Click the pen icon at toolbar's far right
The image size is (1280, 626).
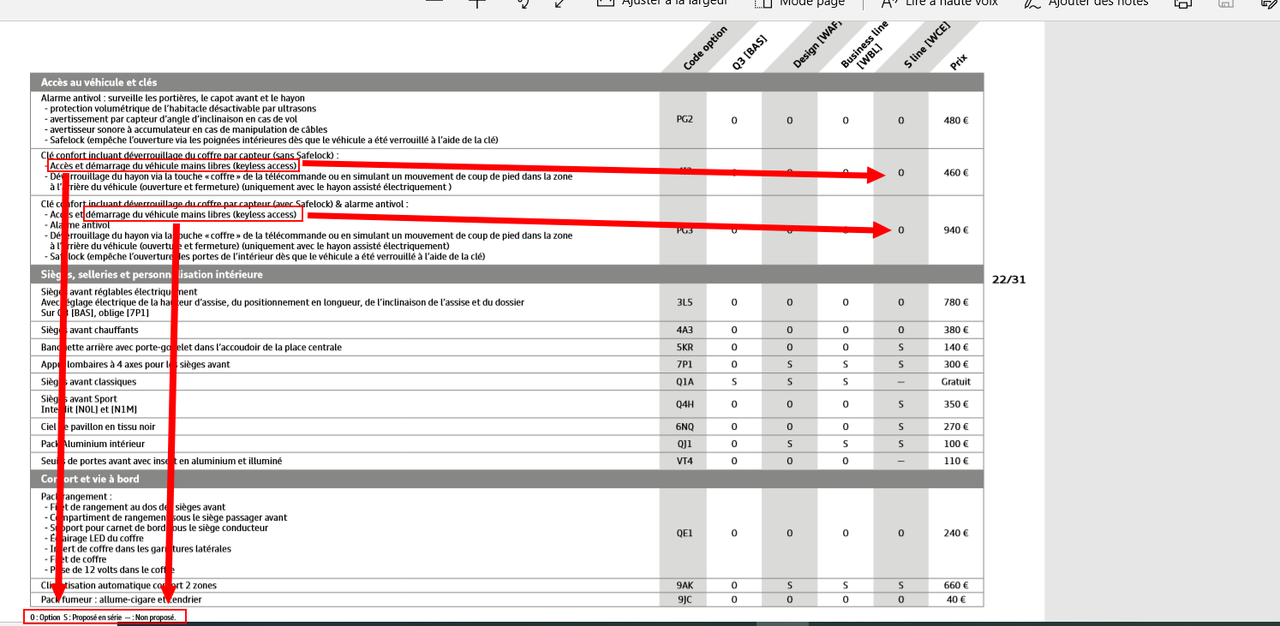point(1266,3)
